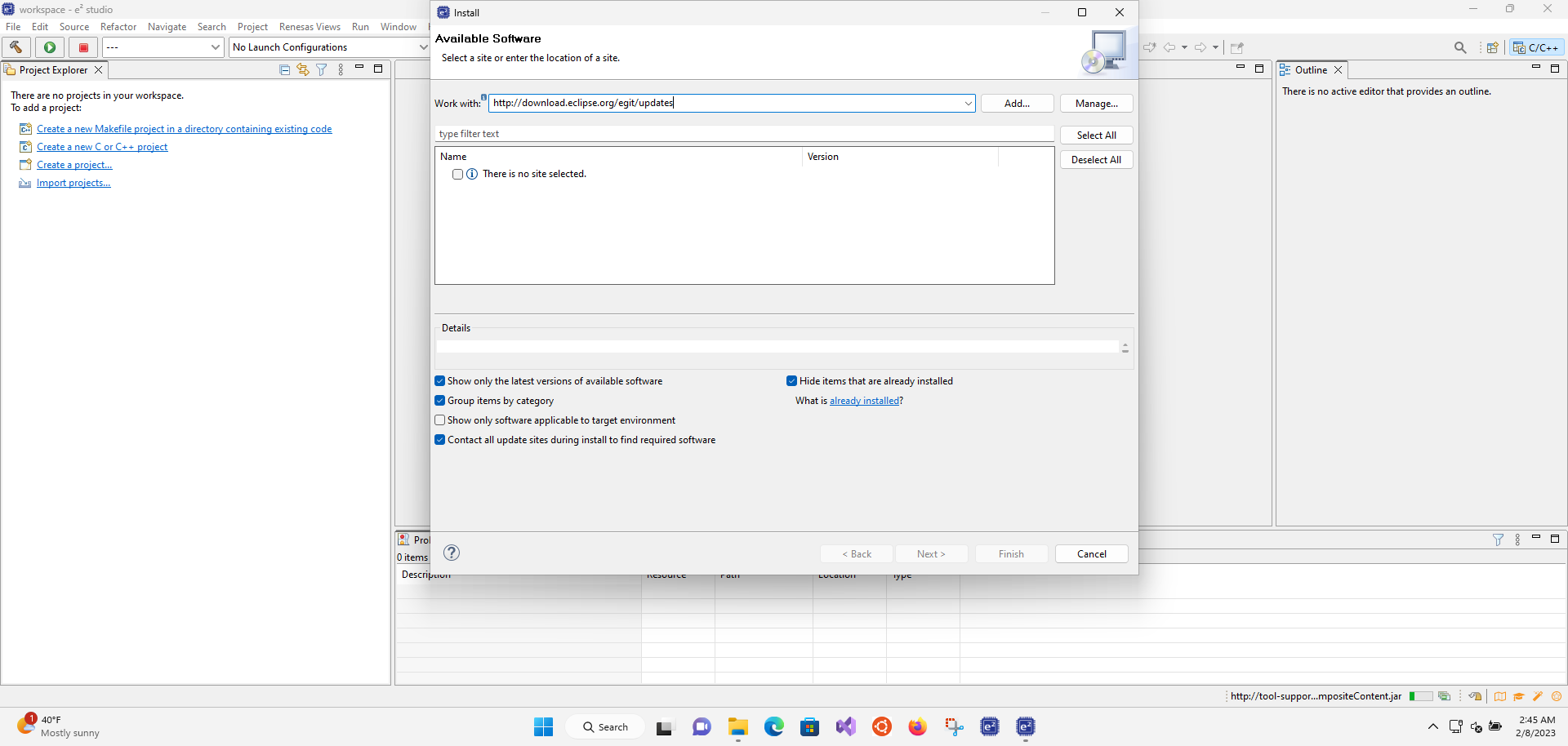Click the Details area scroll stepper
This screenshot has width=1568, height=746.
point(1125,348)
